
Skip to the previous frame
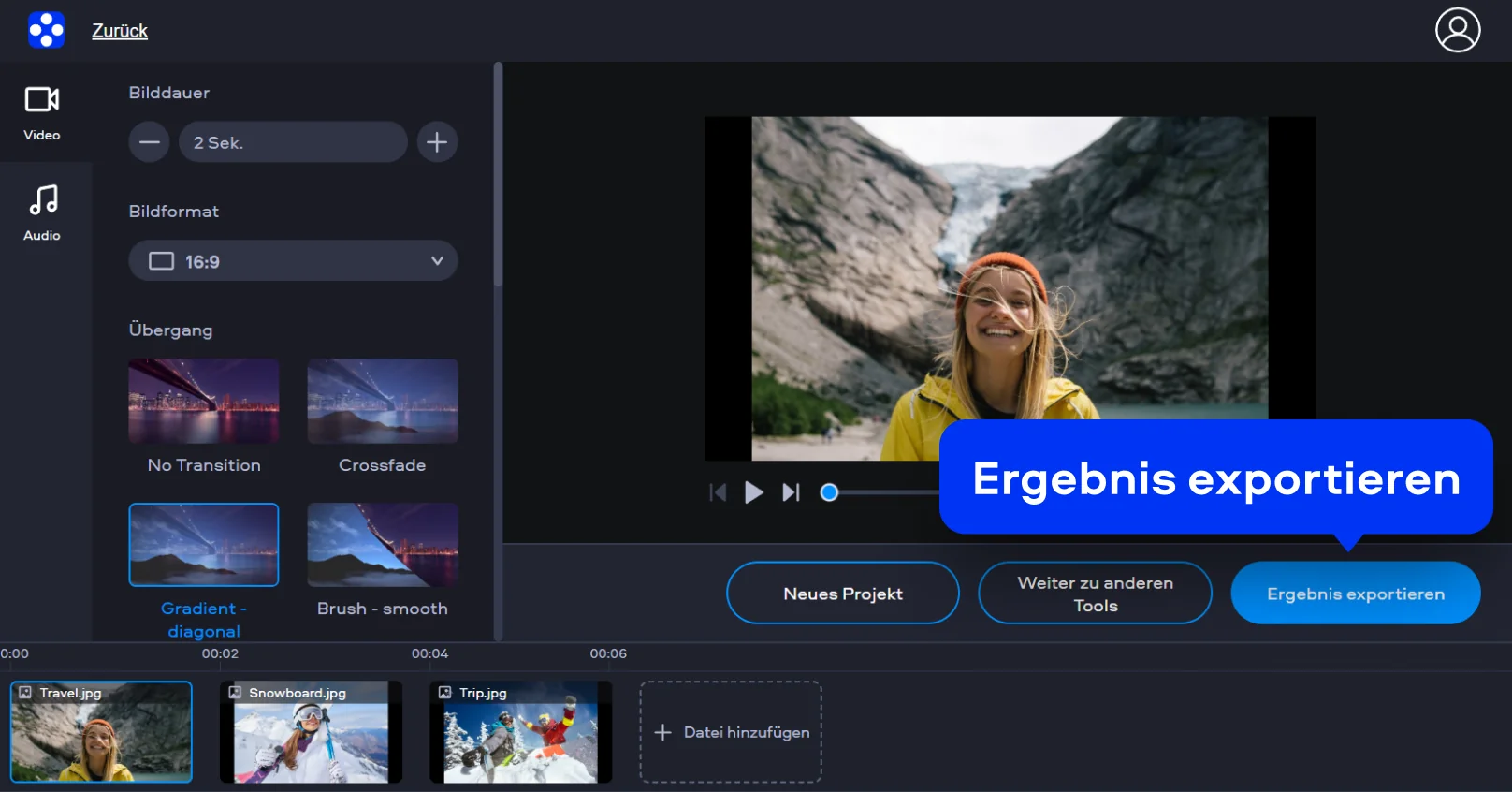718,492
